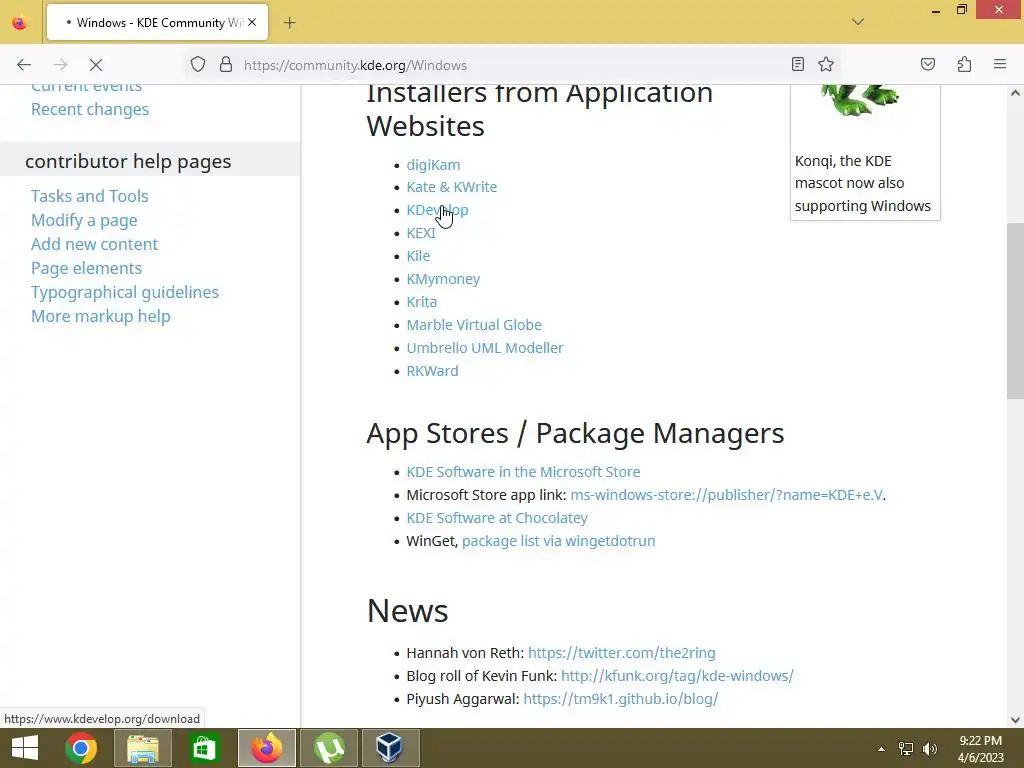The width and height of the screenshot is (1024, 768).
Task: View site security via the padlock icon
Action: [226, 65]
